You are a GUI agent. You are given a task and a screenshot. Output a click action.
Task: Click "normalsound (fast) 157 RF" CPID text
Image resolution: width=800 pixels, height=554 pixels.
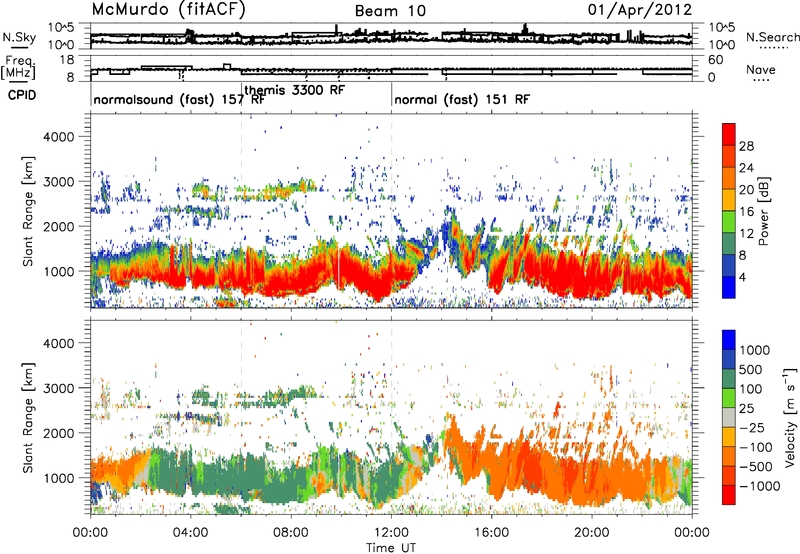pyautogui.click(x=179, y=99)
